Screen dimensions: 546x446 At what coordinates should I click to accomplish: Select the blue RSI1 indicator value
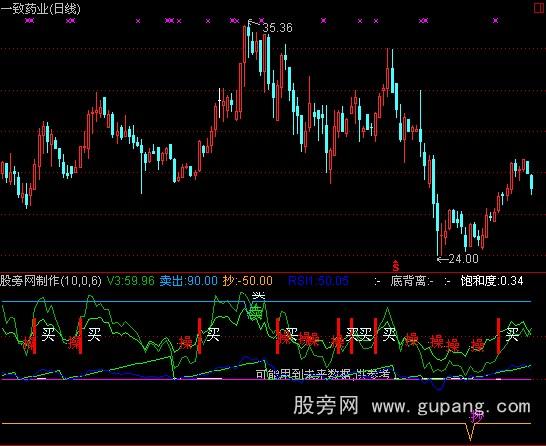318,281
